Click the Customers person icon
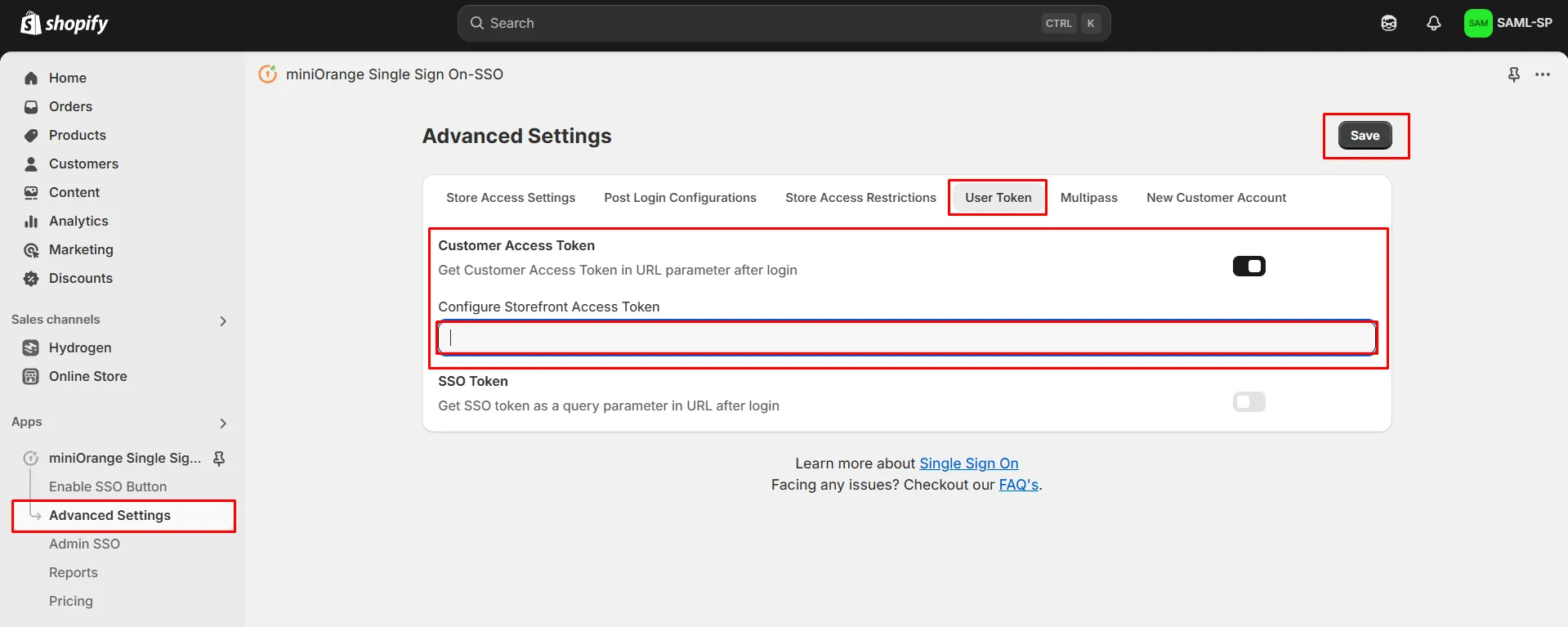This screenshot has height=627, width=1568. pos(31,163)
